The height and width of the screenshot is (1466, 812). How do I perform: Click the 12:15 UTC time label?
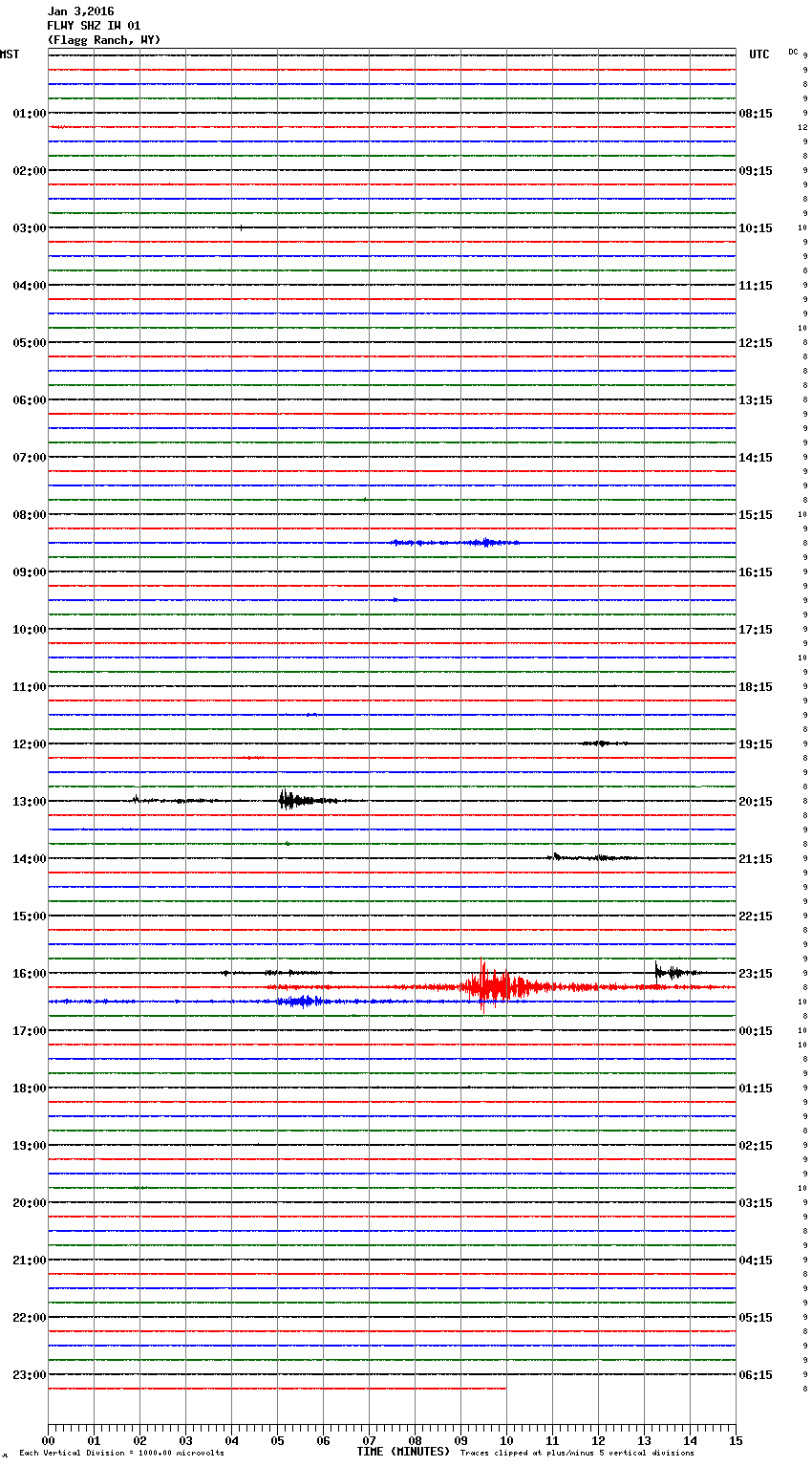point(756,343)
